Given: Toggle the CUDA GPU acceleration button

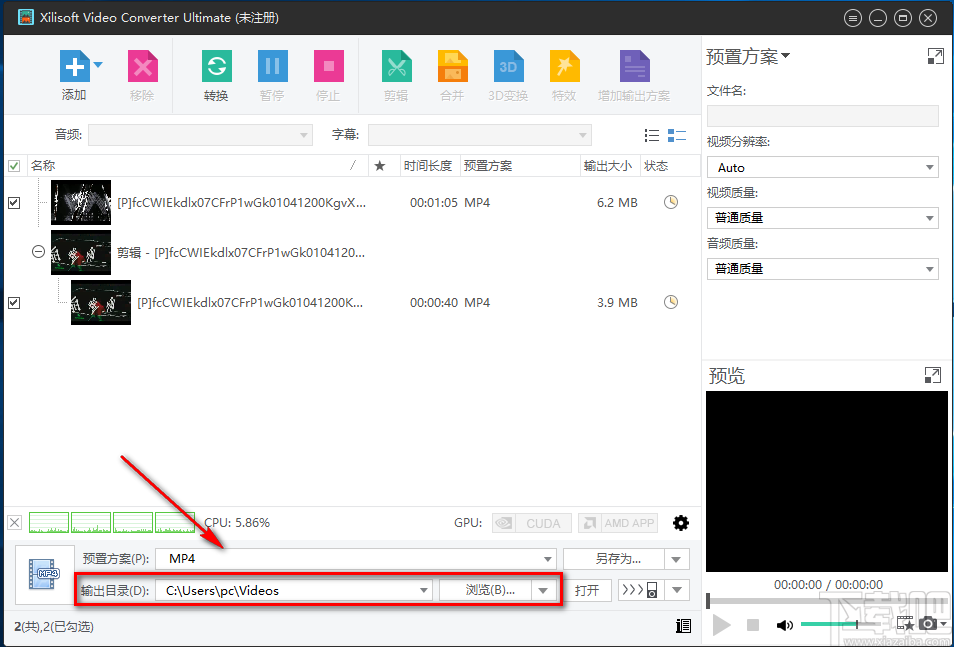Looking at the screenshot, I should [x=532, y=523].
